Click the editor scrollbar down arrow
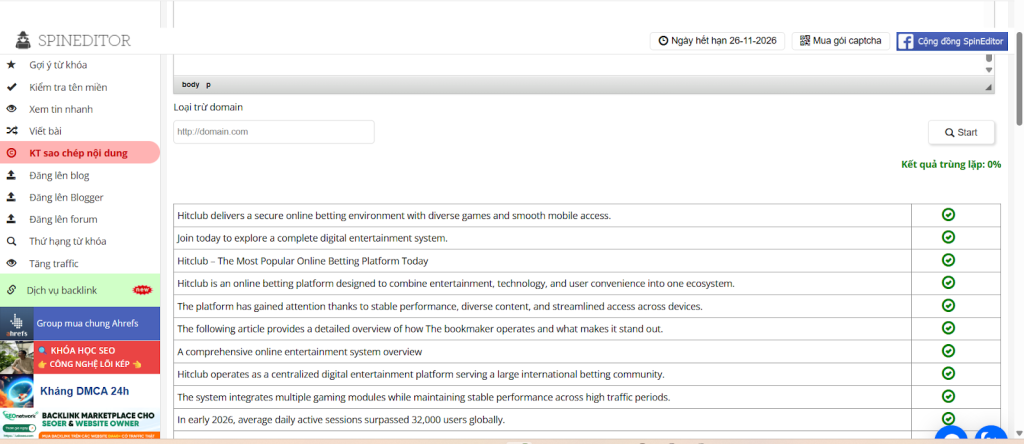The height and width of the screenshot is (444, 1024). pos(989,70)
